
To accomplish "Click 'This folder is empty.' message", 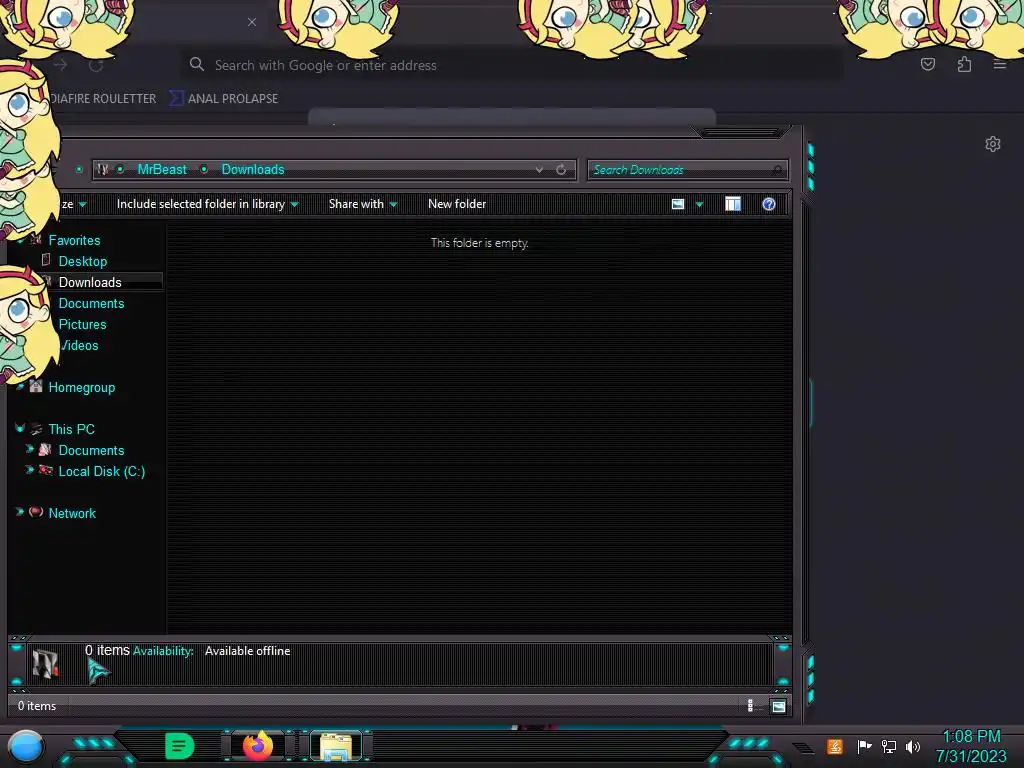I will click(479, 243).
